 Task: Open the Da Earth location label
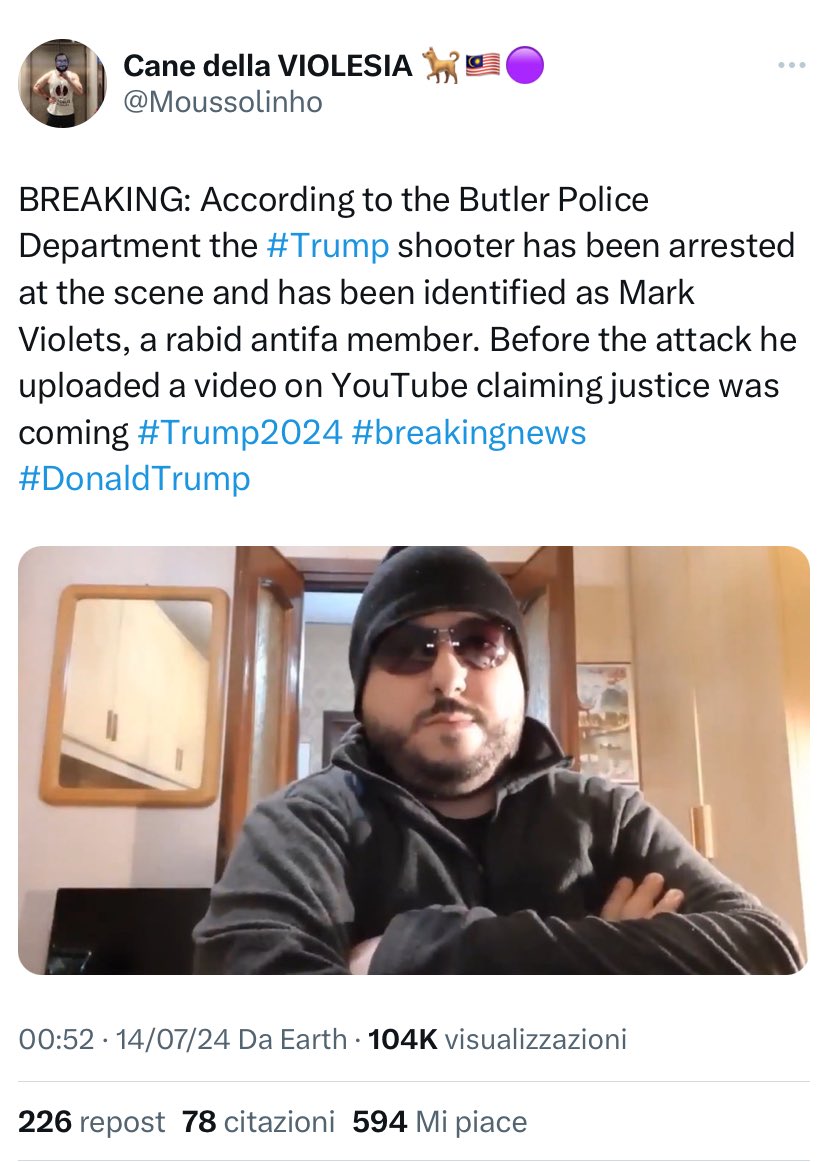(293, 1040)
